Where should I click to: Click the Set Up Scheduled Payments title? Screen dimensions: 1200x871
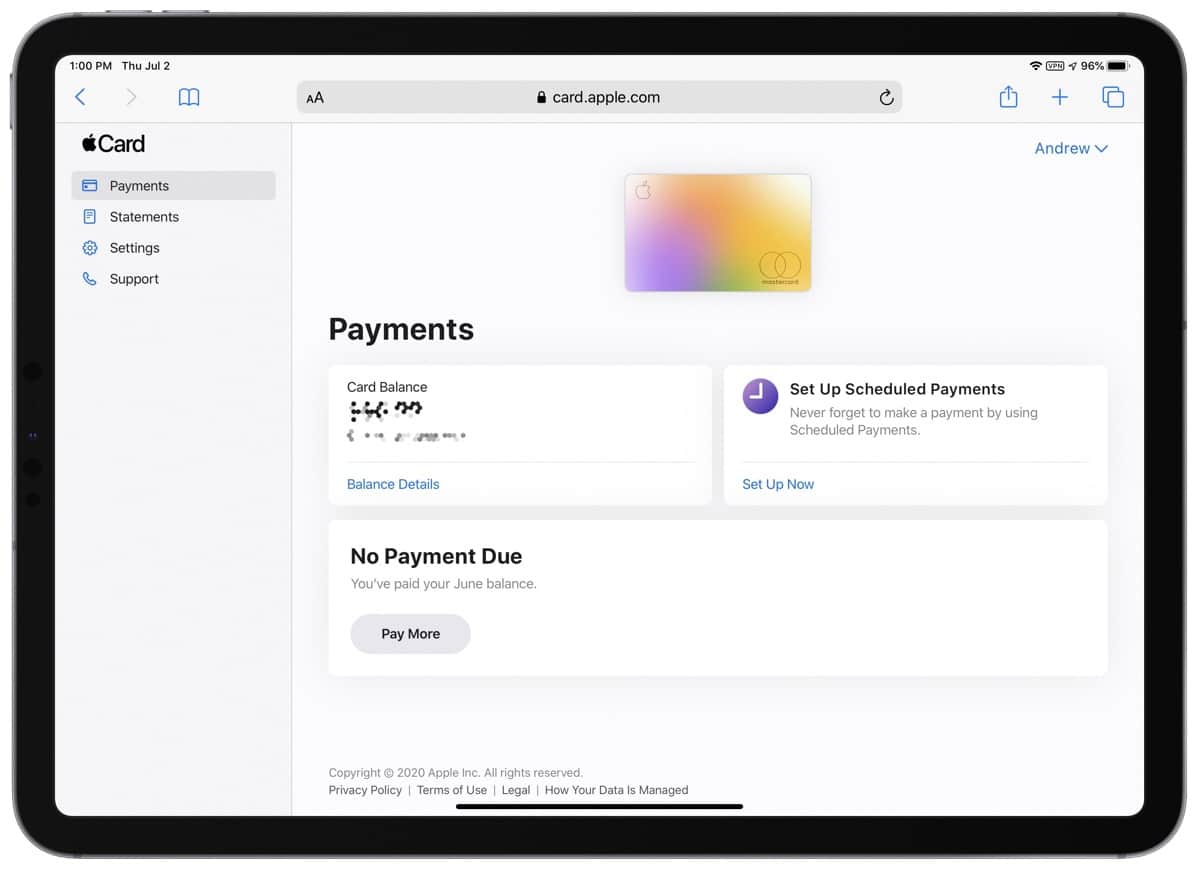coord(897,389)
